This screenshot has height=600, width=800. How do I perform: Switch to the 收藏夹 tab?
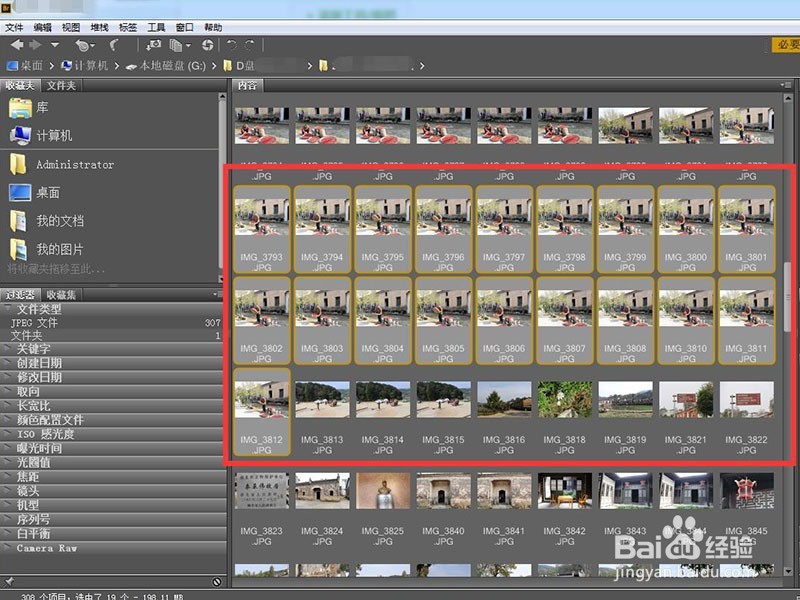point(20,85)
